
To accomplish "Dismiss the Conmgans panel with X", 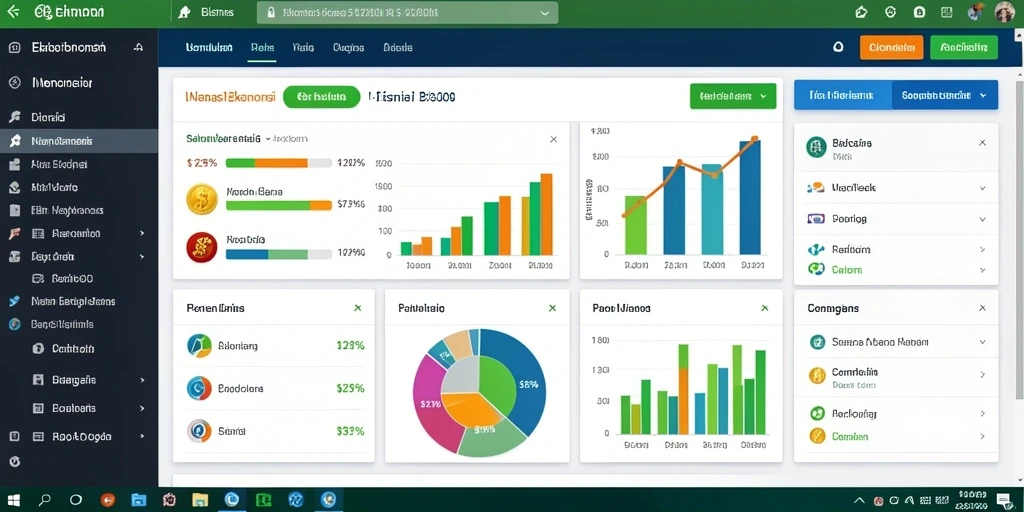I will (x=982, y=308).
